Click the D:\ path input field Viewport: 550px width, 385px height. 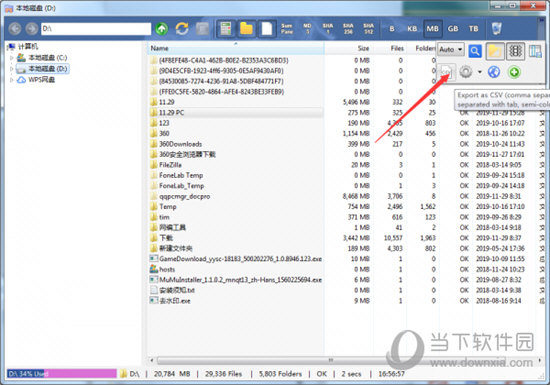tap(96, 28)
